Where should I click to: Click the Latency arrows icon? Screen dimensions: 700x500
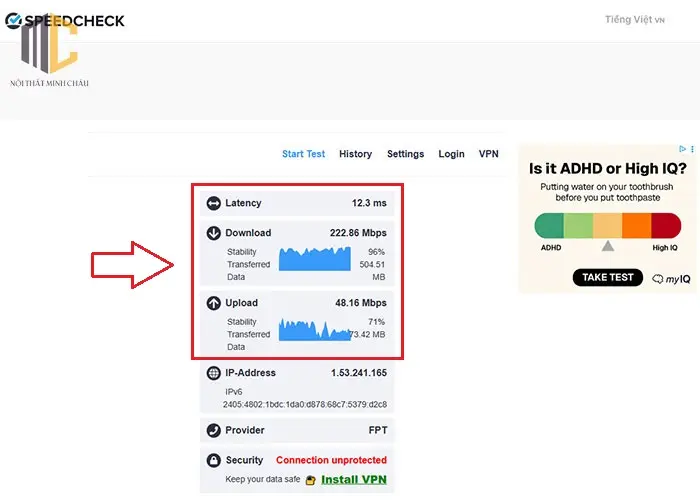pyautogui.click(x=213, y=203)
